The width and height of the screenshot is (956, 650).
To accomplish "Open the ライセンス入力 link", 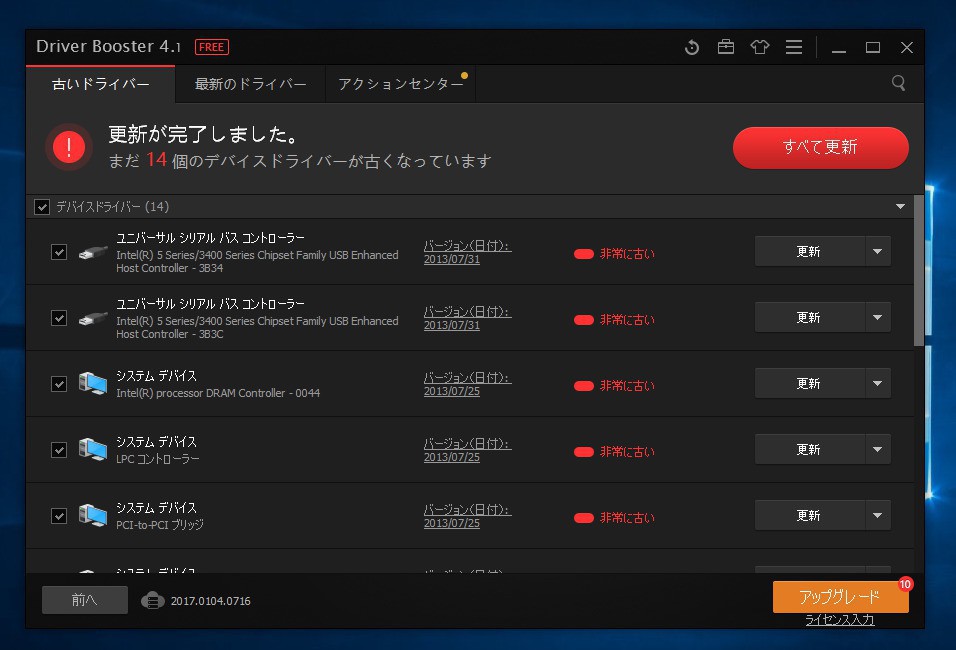I will tap(840, 620).
